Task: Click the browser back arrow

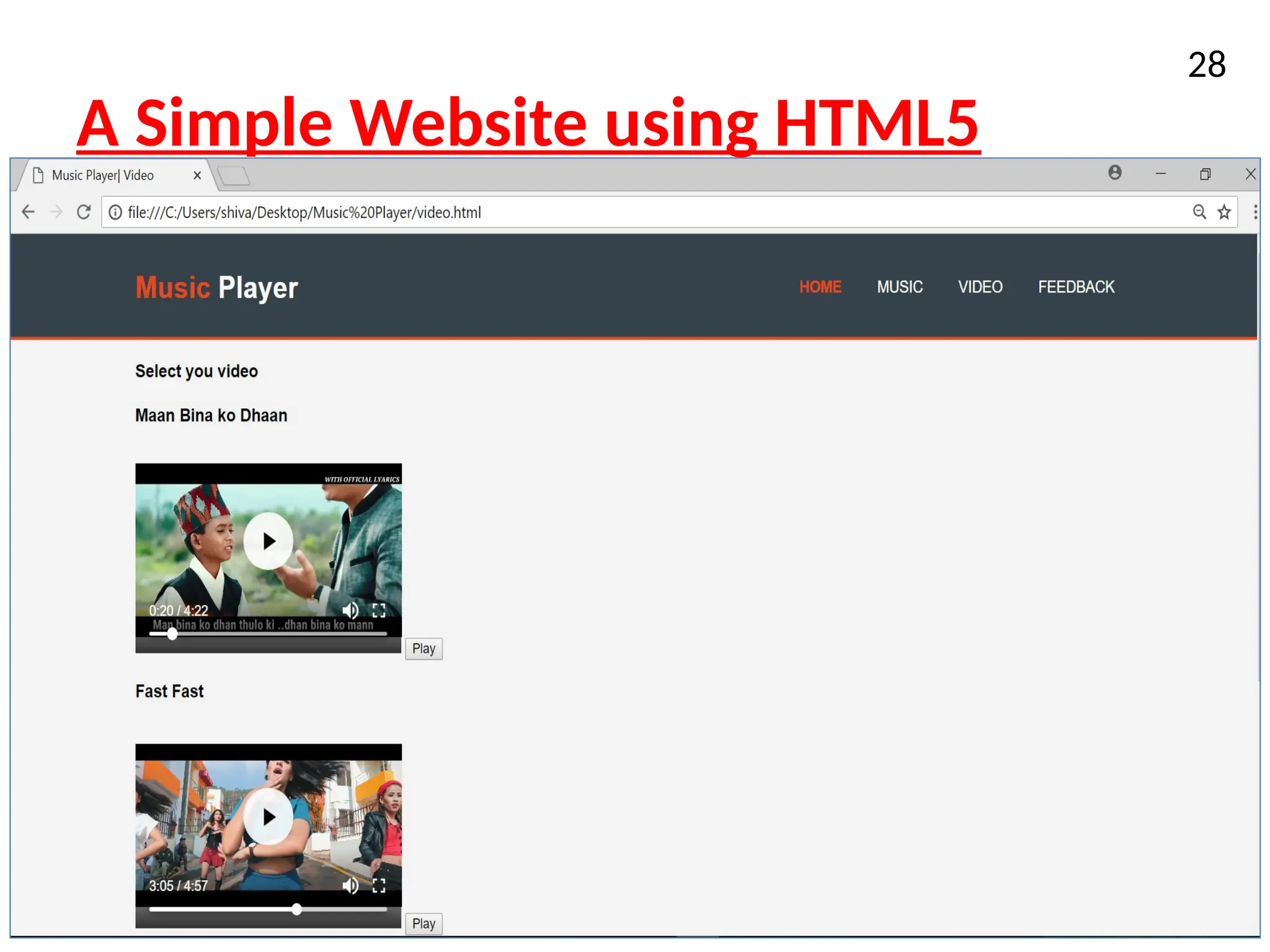Action: pos(28,212)
